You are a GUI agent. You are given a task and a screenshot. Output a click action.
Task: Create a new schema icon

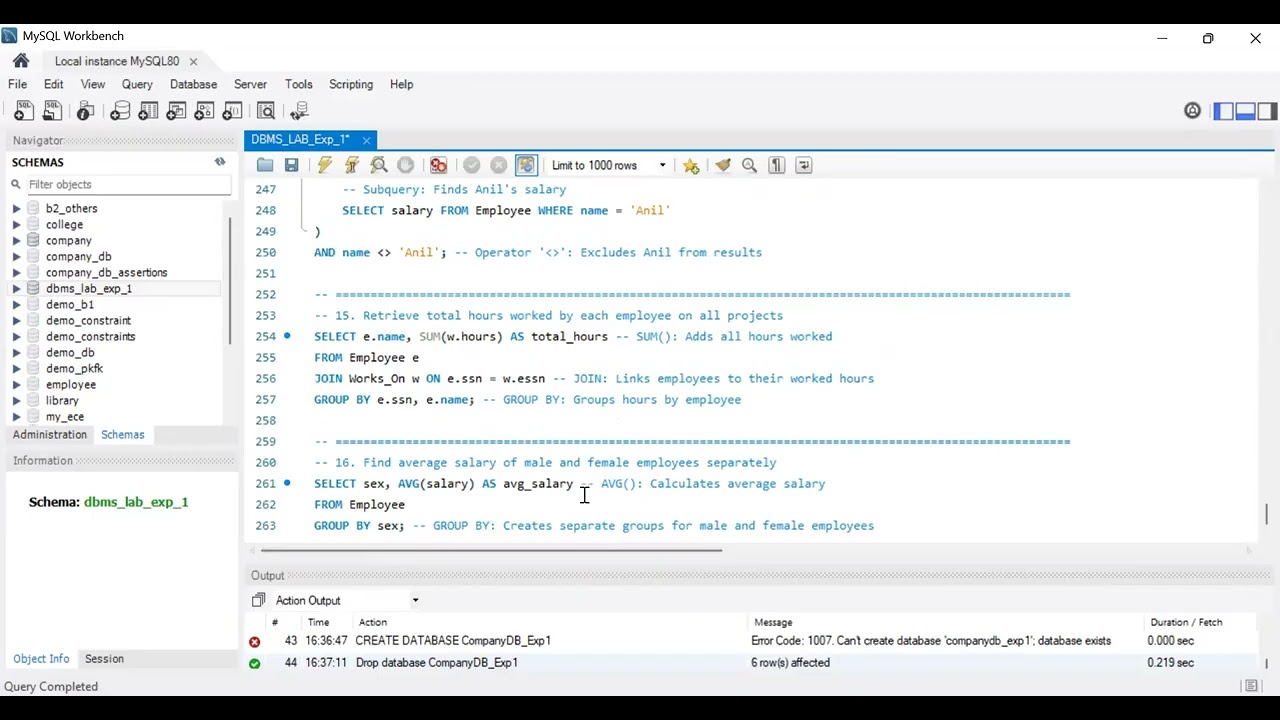click(x=120, y=111)
